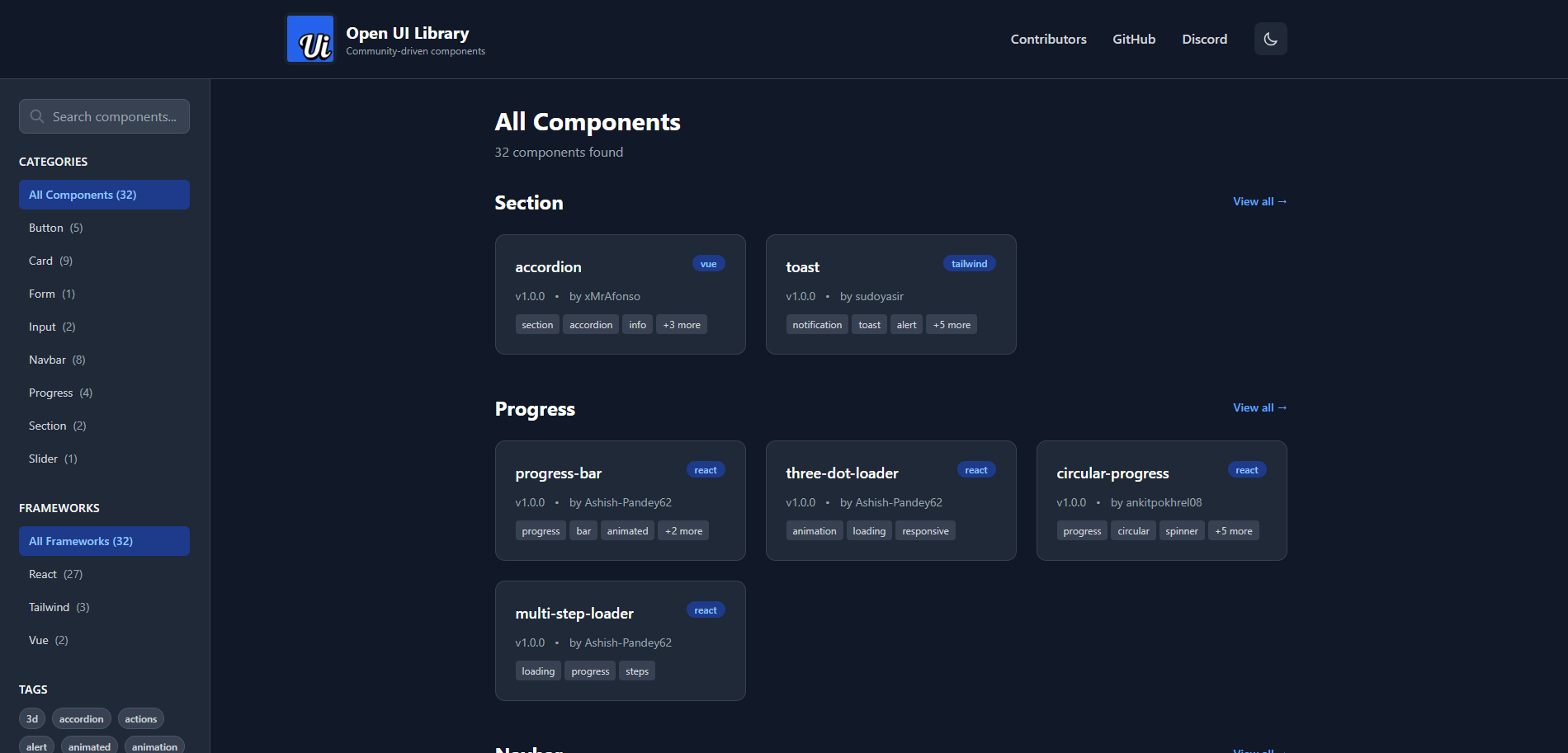
Task: Toggle dark mode with the moon icon
Action: (x=1270, y=39)
